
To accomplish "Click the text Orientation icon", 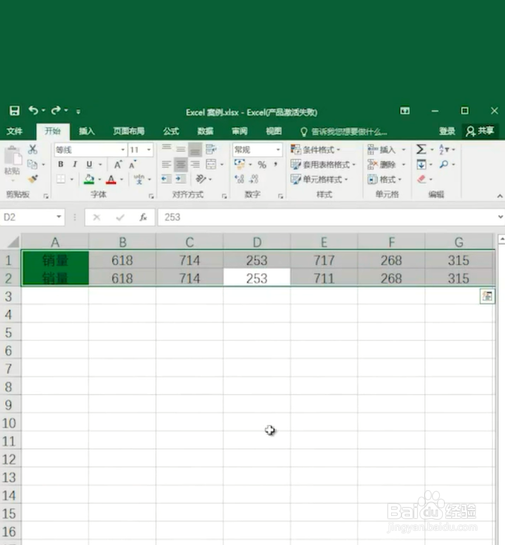I will [x=201, y=179].
